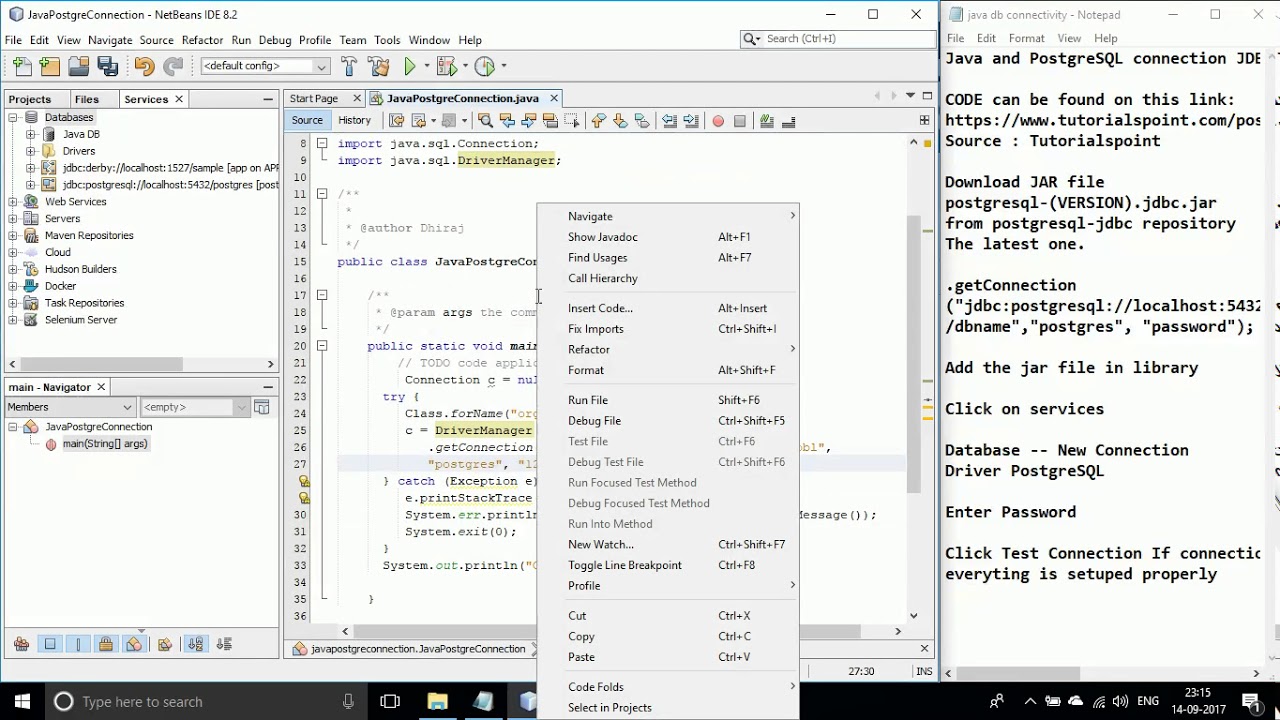
Task: Collapse the Databases tree node
Action: (x=13, y=118)
